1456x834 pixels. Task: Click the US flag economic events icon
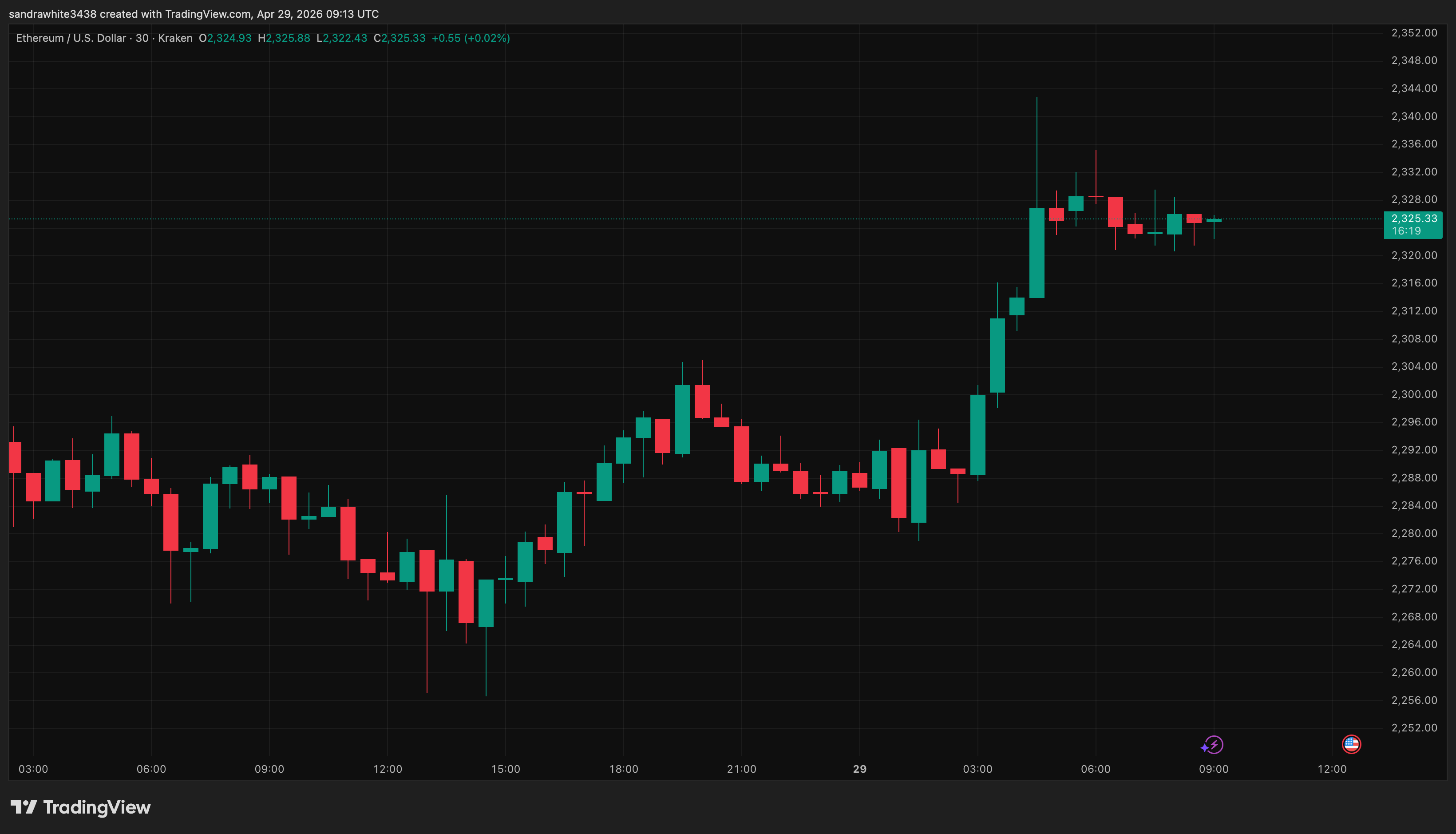pos(1352,745)
